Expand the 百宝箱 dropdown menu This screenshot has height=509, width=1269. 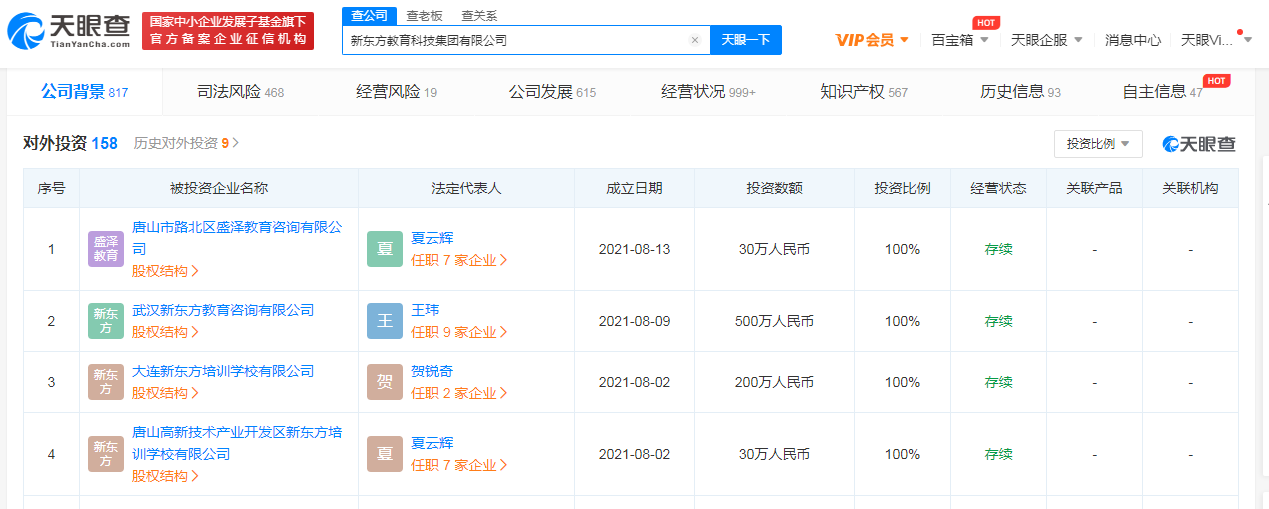pos(959,40)
